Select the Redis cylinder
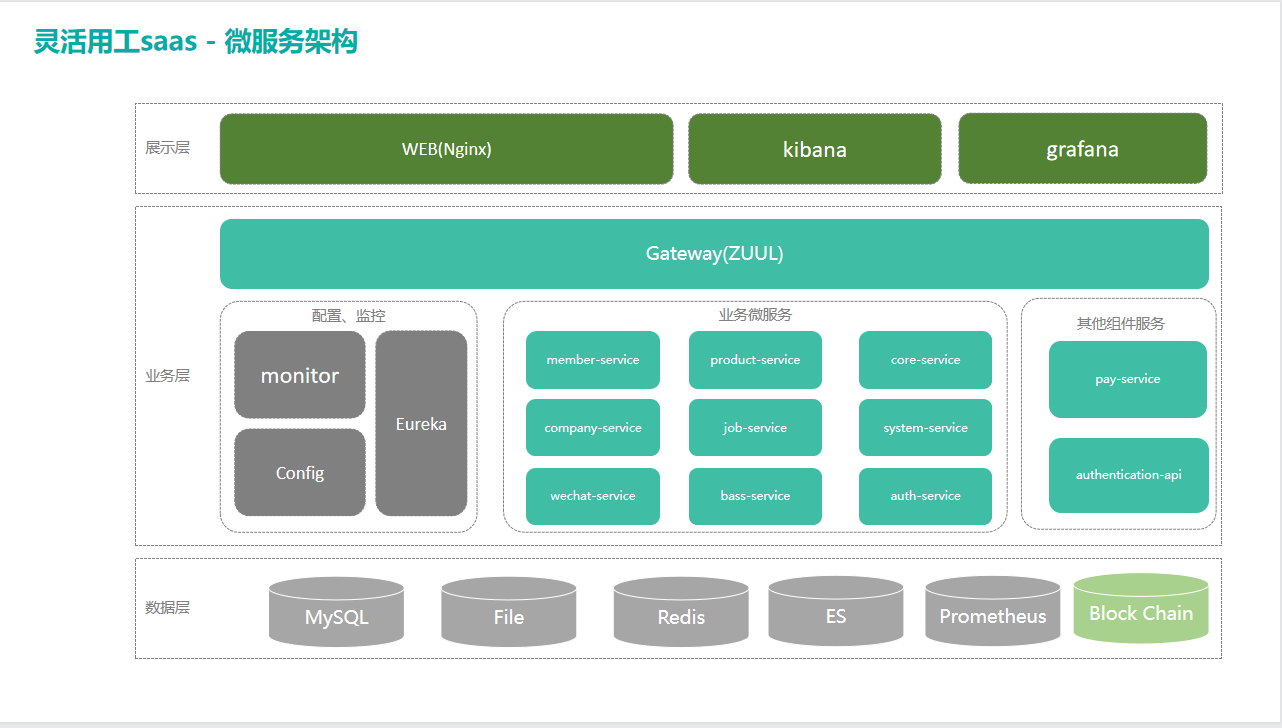Image resolution: width=1282 pixels, height=728 pixels. tap(681, 612)
